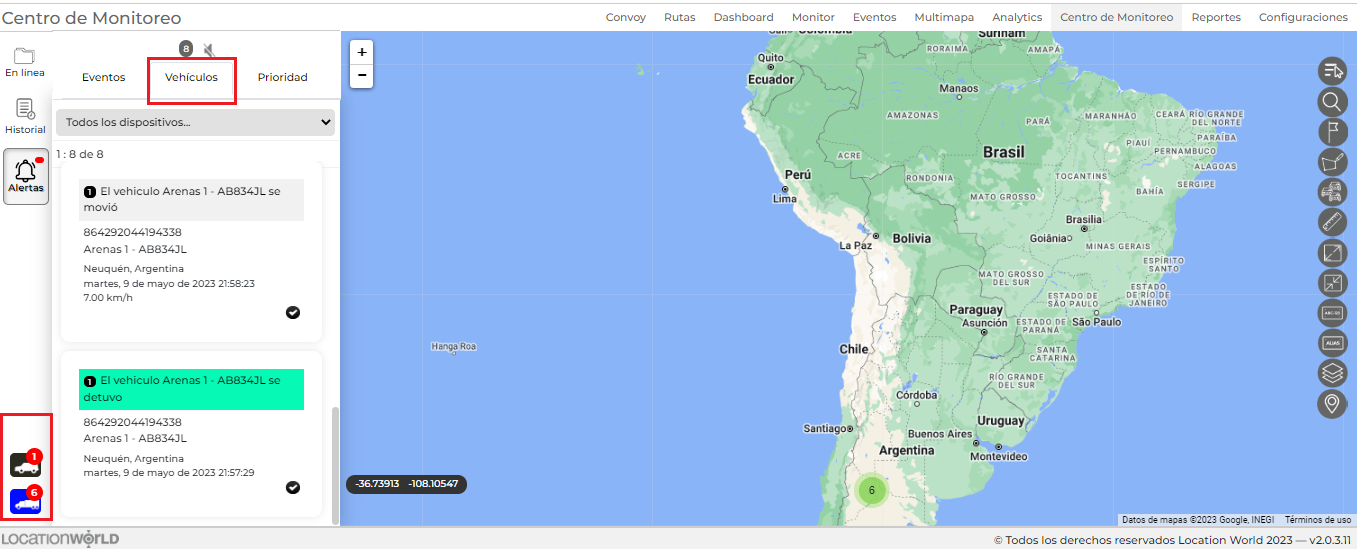
Task: Zoom in the map with plus button
Action: [362, 52]
